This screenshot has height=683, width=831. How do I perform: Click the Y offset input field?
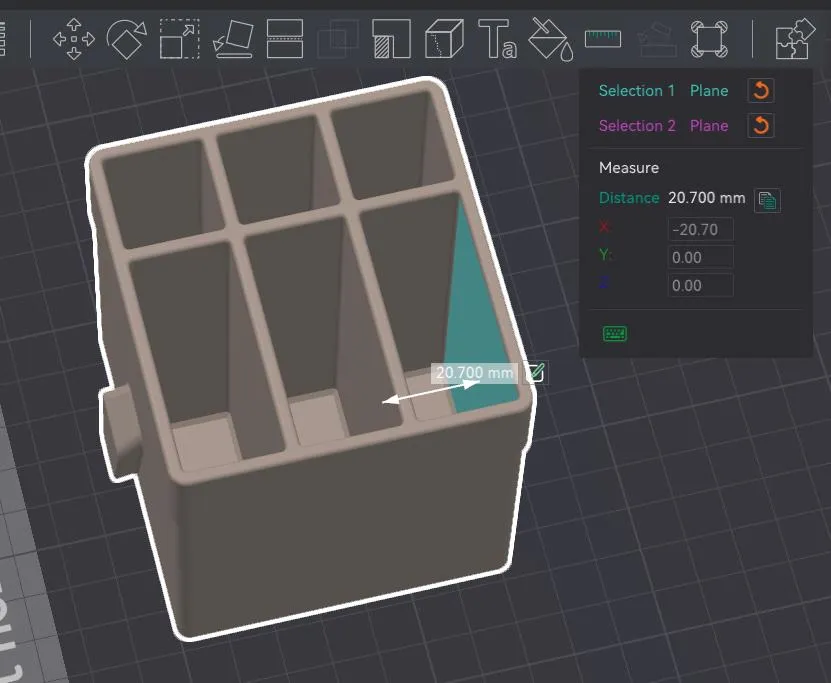pos(700,257)
